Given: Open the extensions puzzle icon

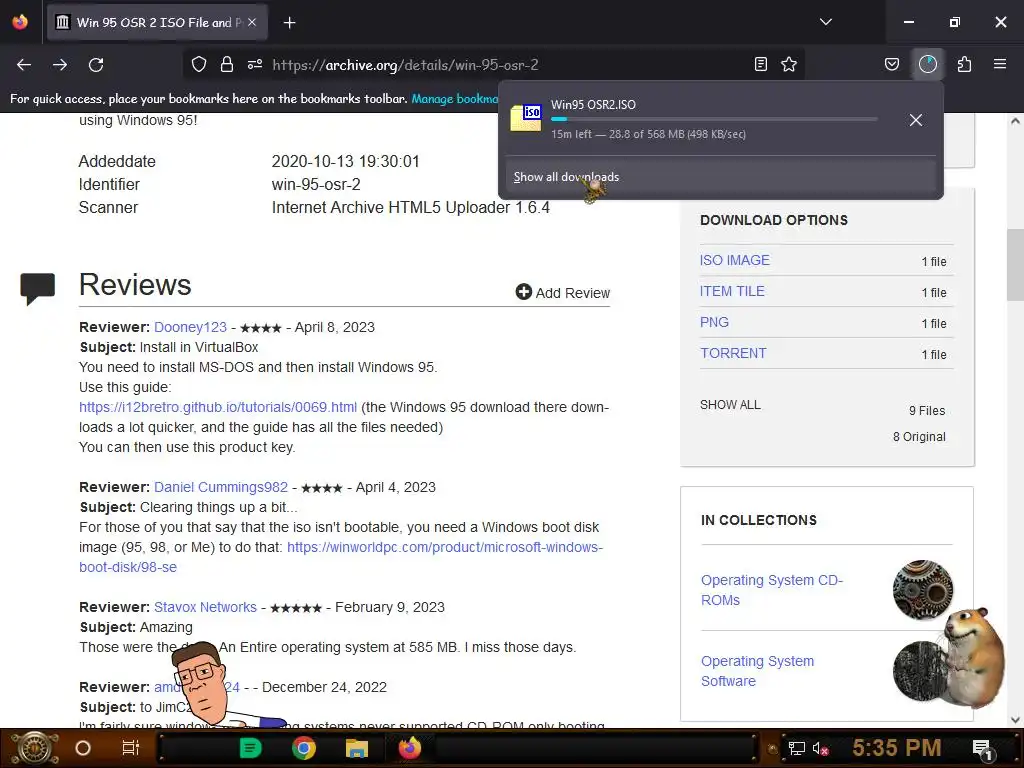Looking at the screenshot, I should click(x=965, y=65).
